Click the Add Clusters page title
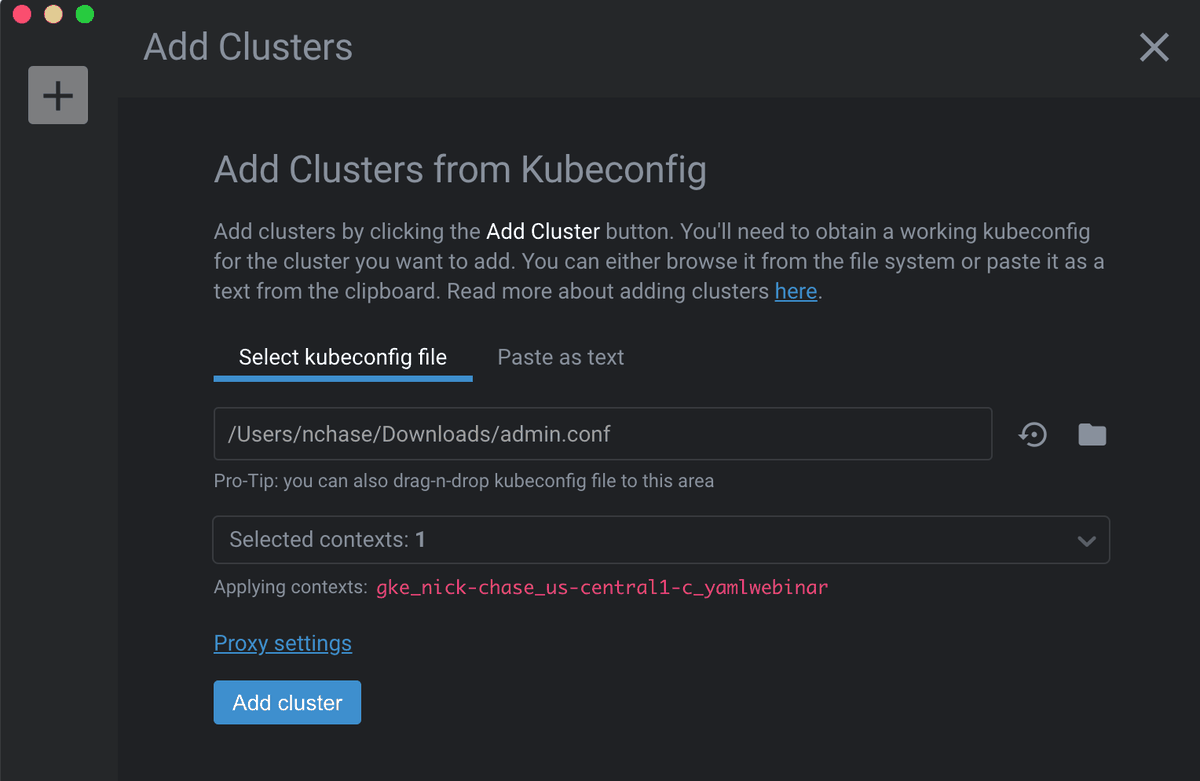Viewport: 1200px width, 781px height. (x=248, y=47)
